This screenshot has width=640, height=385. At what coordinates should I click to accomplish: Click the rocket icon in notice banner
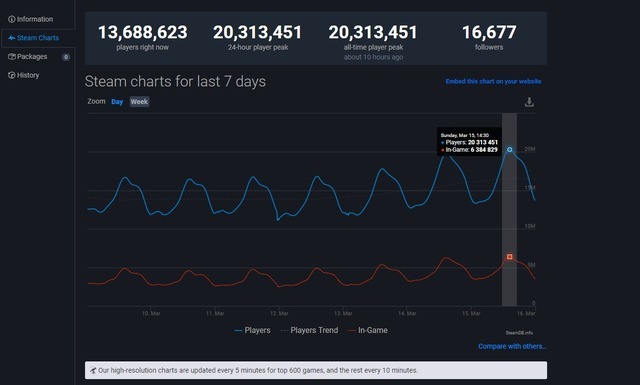point(93,371)
